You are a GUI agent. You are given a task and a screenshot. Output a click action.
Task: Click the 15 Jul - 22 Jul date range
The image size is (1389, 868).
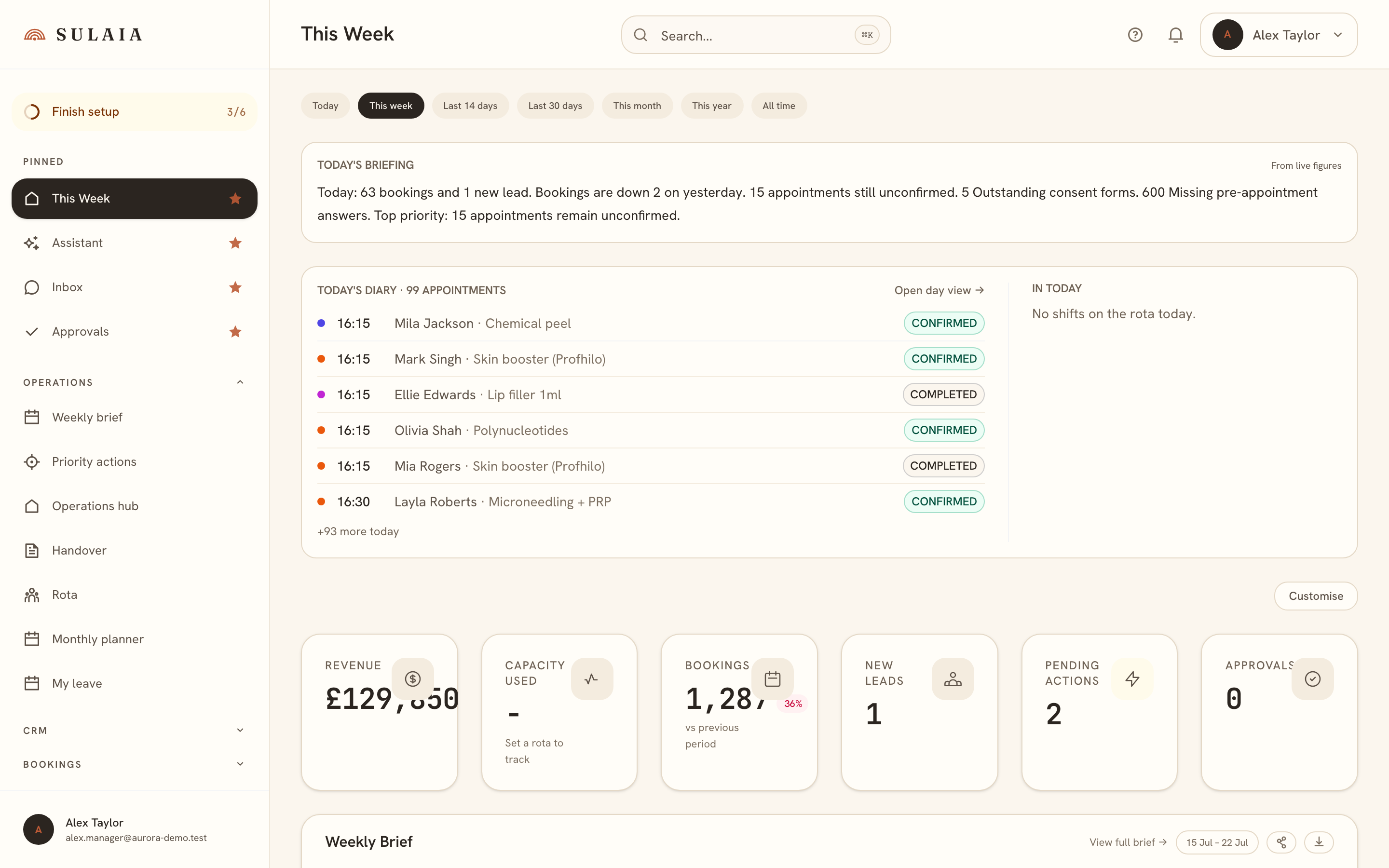(1217, 842)
